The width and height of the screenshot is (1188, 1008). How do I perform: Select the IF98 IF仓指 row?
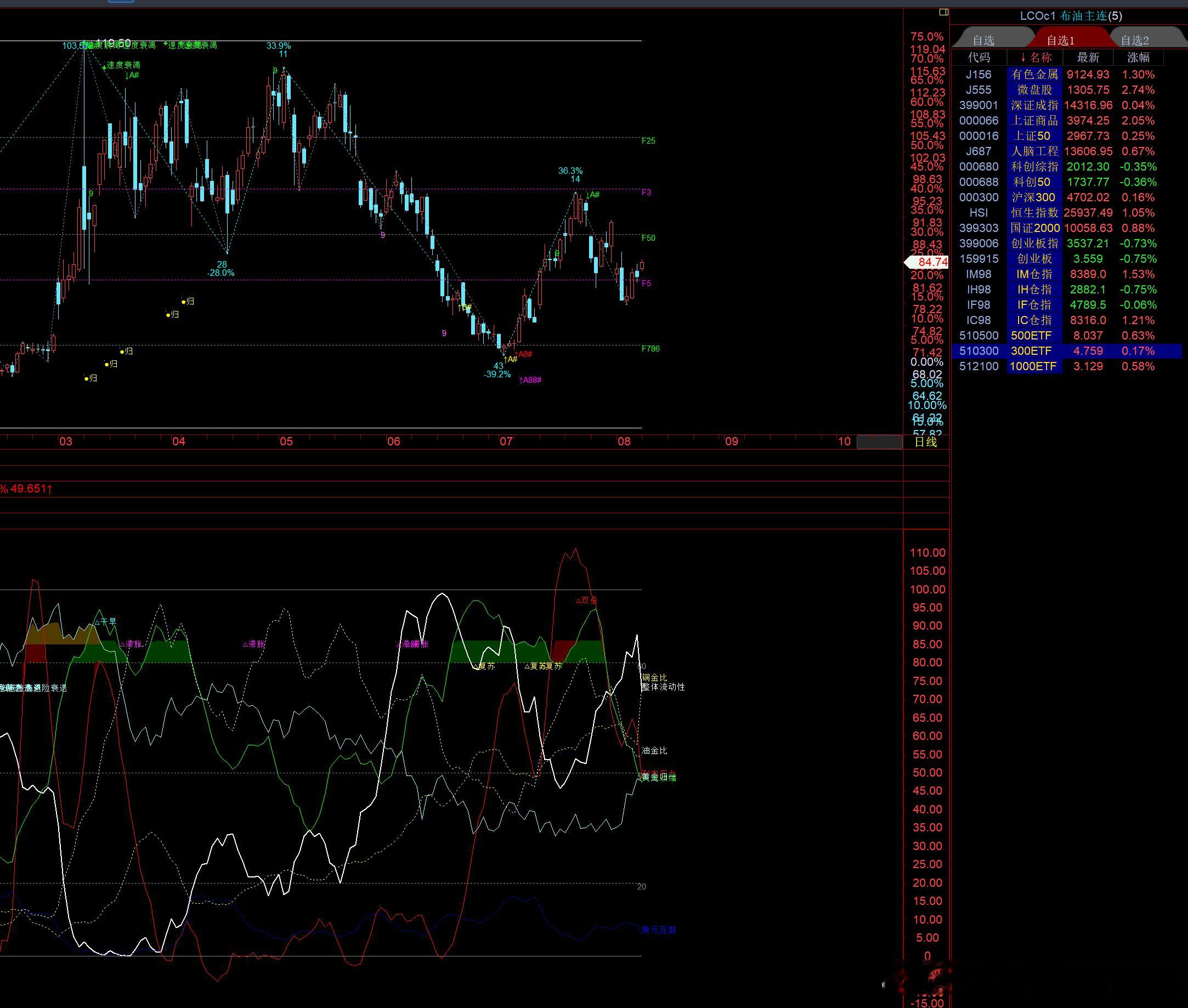pos(1066,305)
